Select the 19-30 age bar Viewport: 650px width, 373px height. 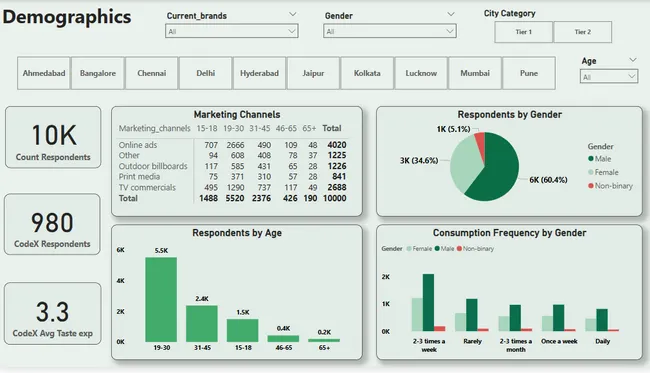(x=161, y=300)
